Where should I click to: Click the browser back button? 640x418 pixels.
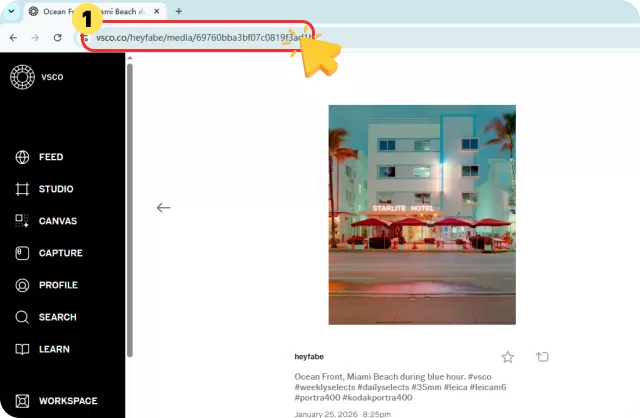pyautogui.click(x=13, y=38)
